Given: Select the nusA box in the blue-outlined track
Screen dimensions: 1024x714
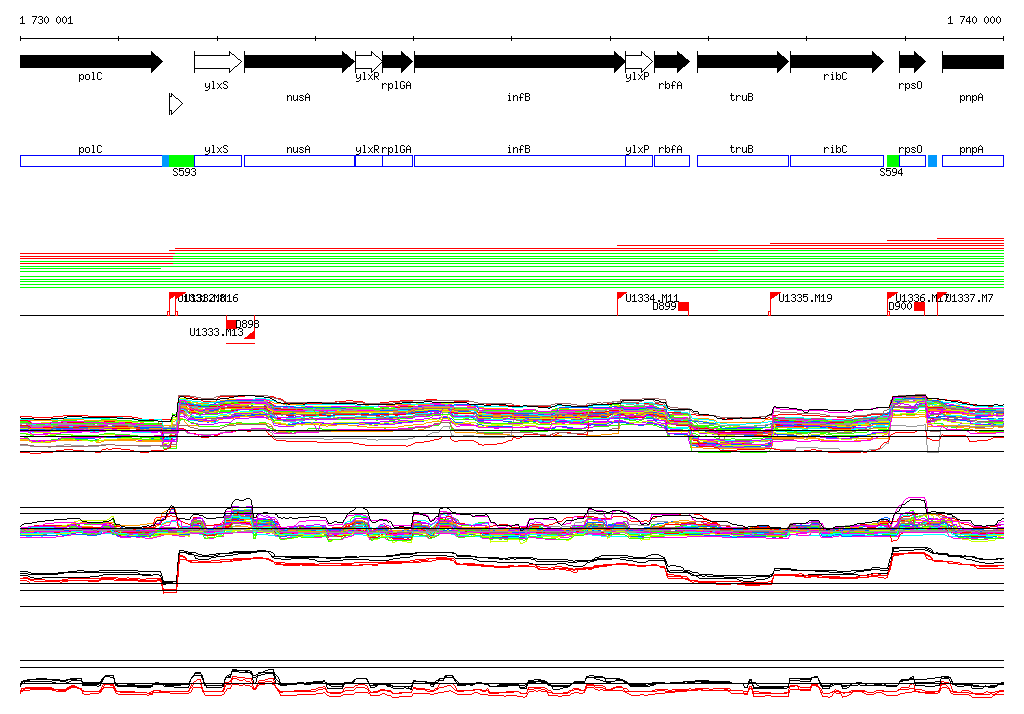Looking at the screenshot, I should coord(299,161).
